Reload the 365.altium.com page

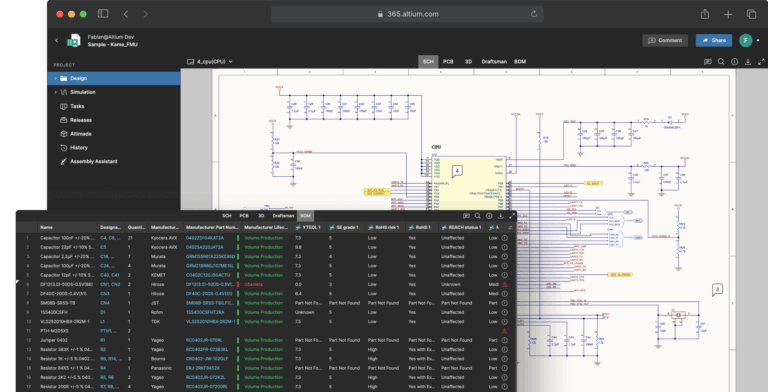[534, 14]
